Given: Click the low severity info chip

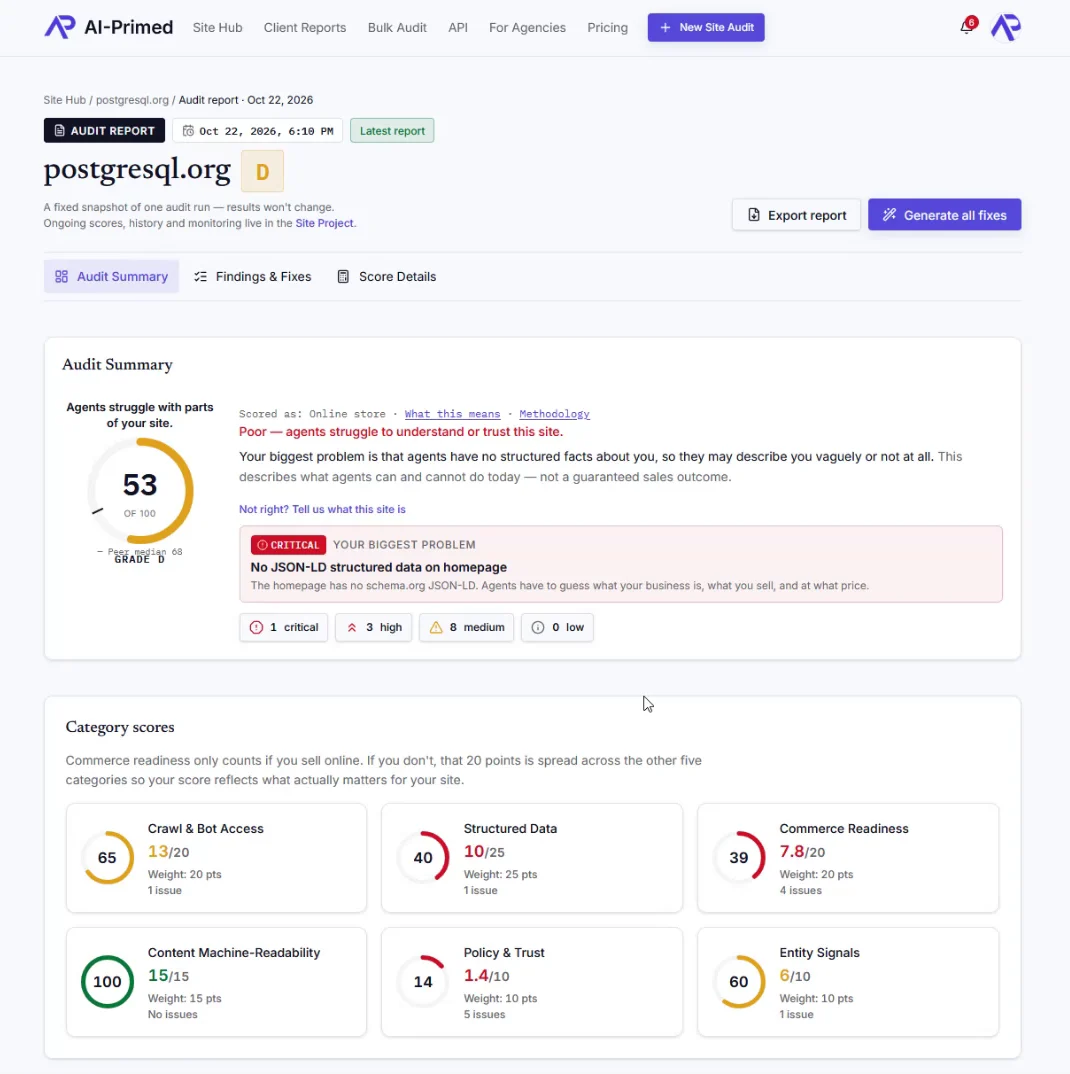Looking at the screenshot, I should [558, 627].
